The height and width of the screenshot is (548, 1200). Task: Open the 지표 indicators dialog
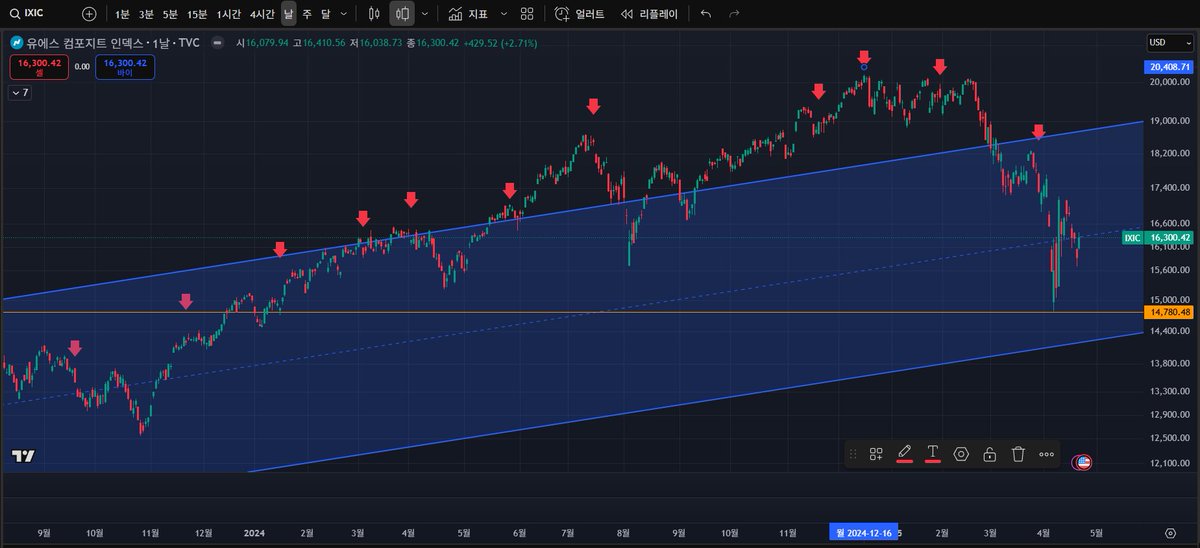tap(468, 14)
